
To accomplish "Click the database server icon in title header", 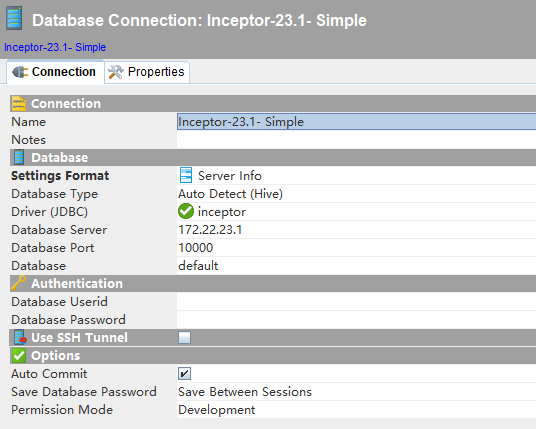I will pos(14,18).
